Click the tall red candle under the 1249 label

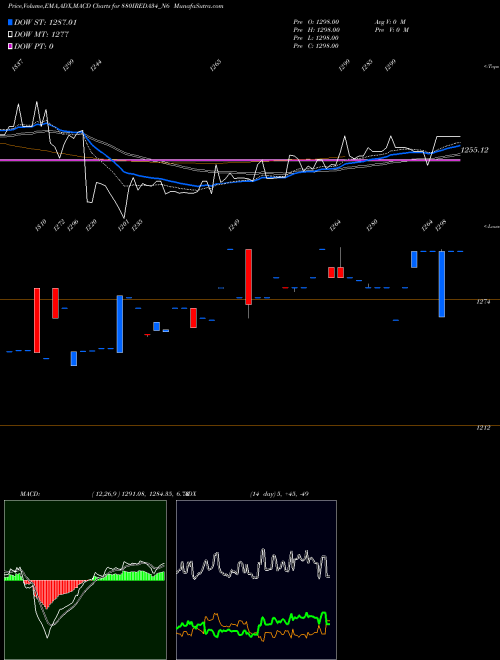tap(249, 277)
